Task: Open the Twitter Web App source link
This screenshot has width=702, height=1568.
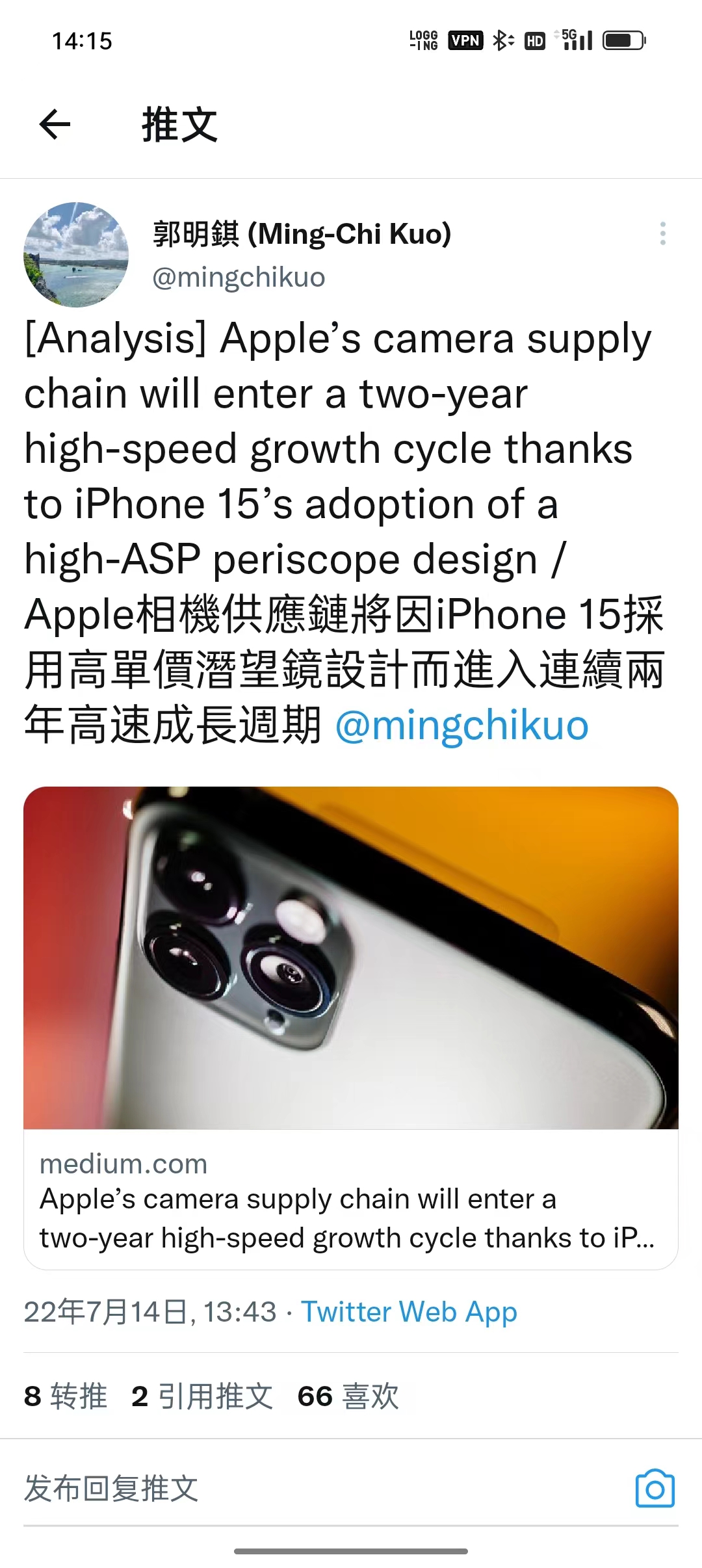Action: pyautogui.click(x=409, y=1312)
